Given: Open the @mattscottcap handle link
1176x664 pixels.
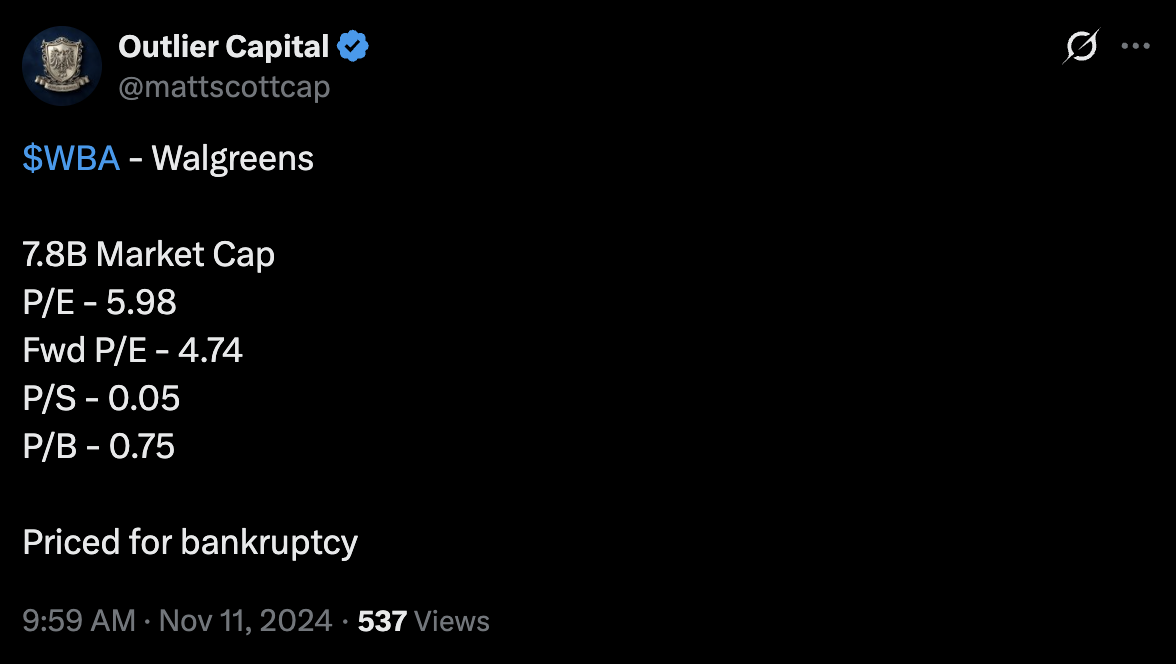Looking at the screenshot, I should click(224, 87).
